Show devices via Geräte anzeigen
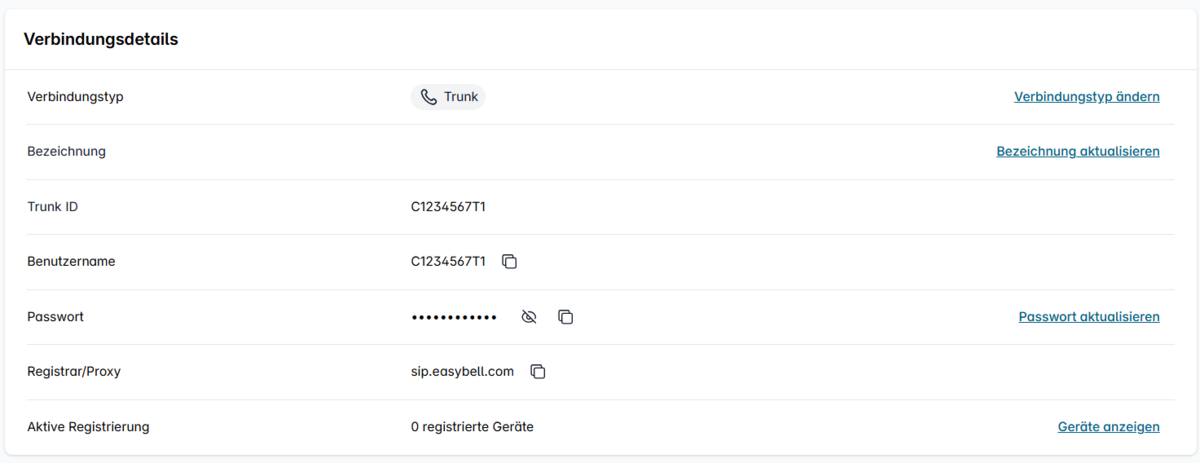The image size is (1200, 463). click(x=1108, y=427)
